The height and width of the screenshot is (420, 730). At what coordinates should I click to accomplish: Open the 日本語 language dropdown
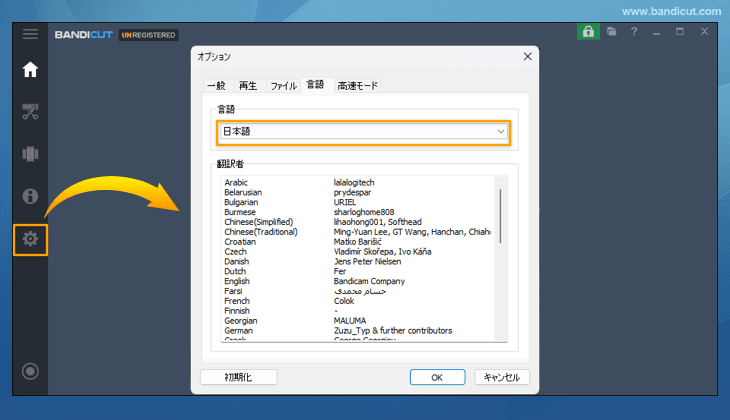(363, 132)
